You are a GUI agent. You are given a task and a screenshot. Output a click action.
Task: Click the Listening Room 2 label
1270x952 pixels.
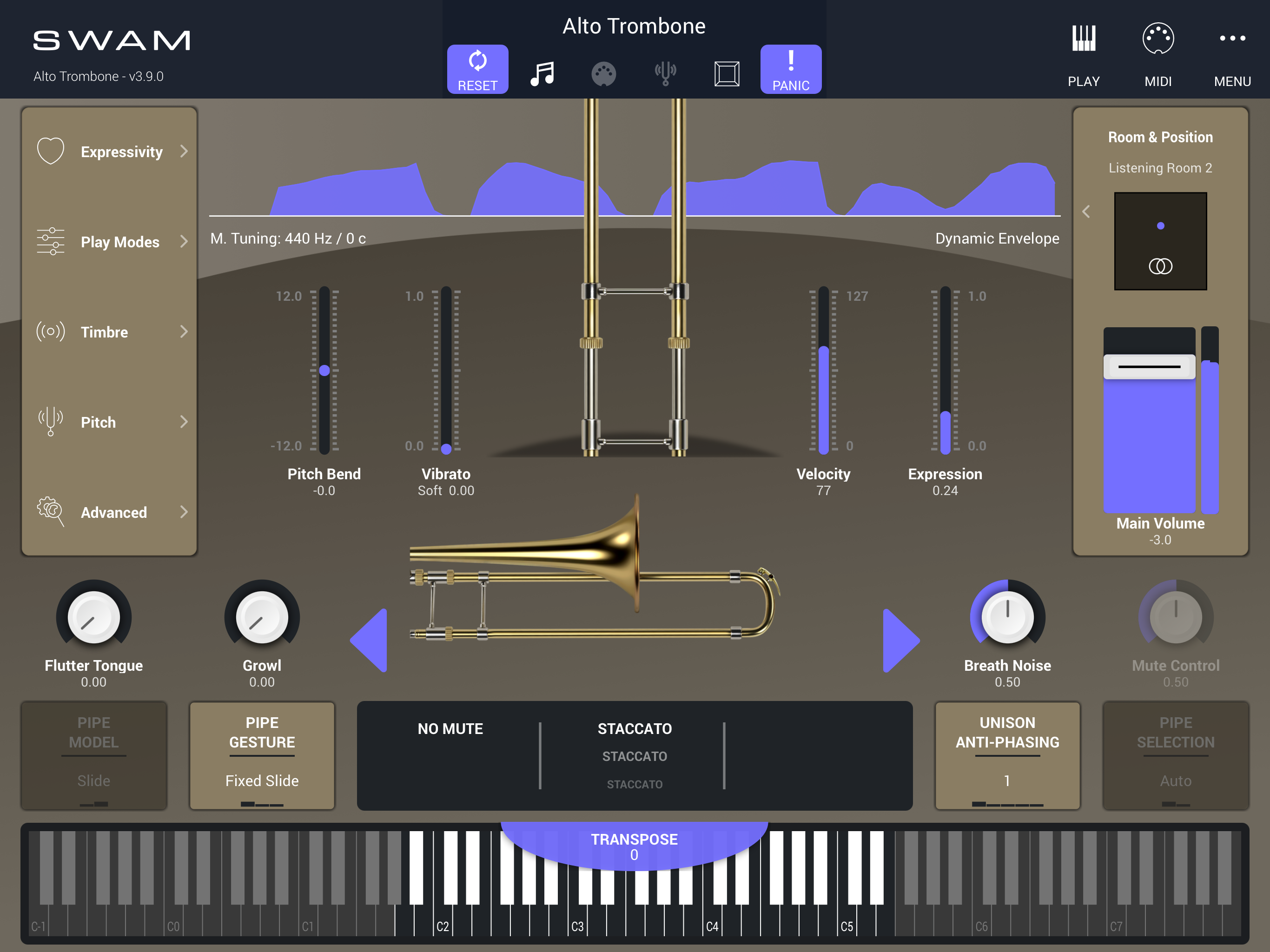pyautogui.click(x=1160, y=168)
